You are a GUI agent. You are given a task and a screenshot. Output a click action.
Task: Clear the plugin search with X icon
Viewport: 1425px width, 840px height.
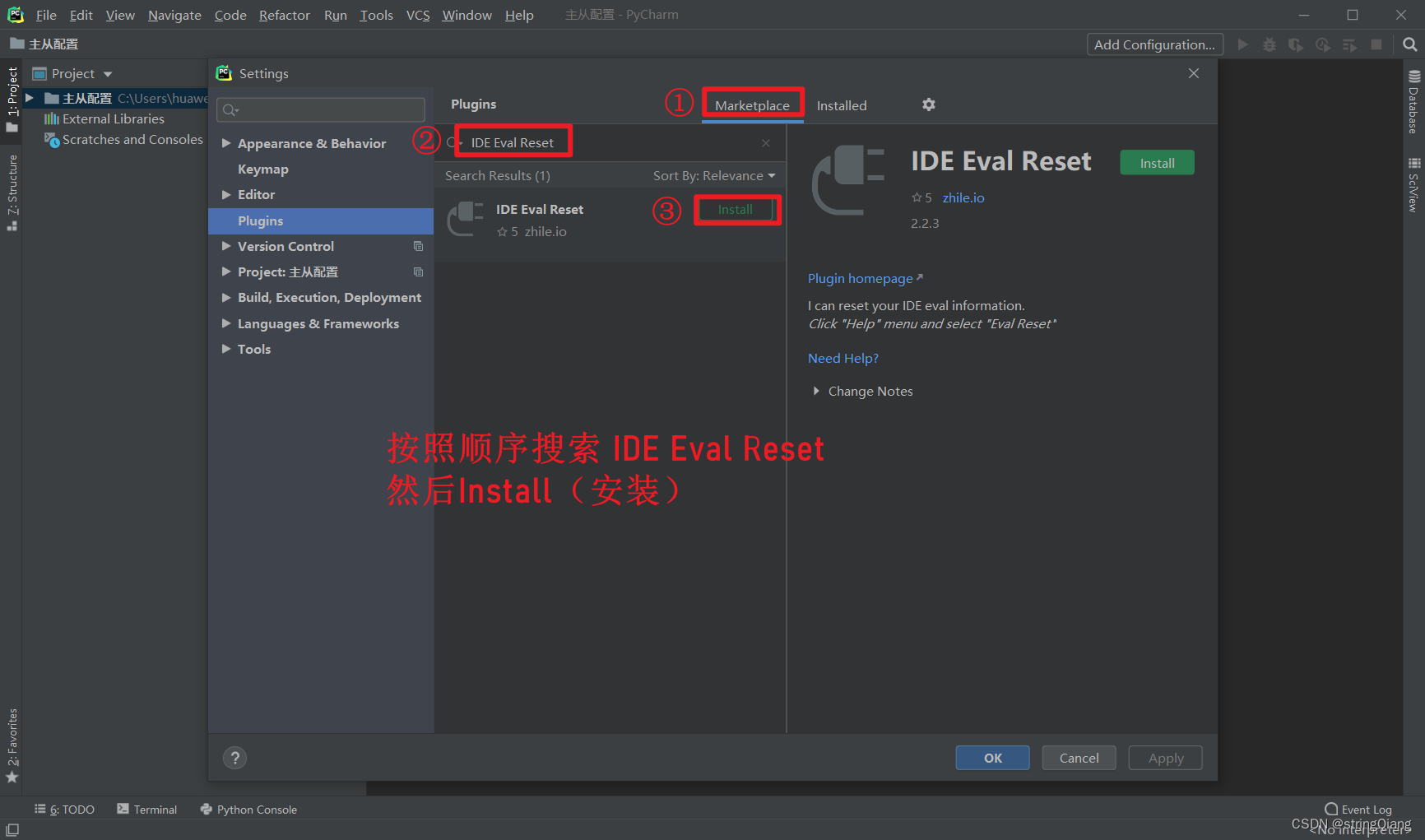click(766, 143)
